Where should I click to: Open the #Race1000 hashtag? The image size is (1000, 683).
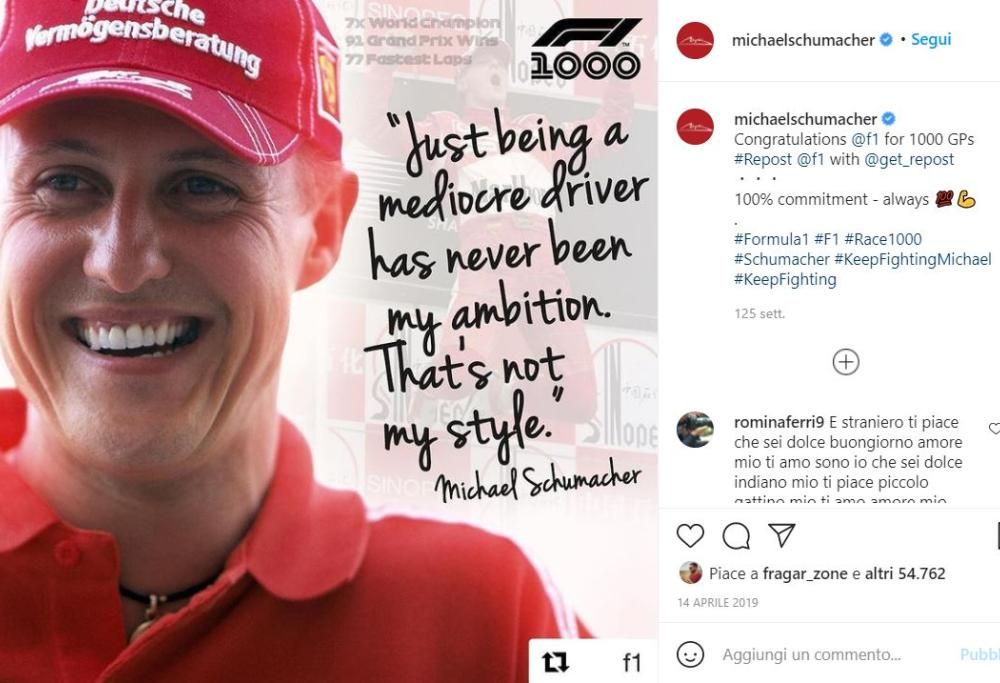[883, 239]
